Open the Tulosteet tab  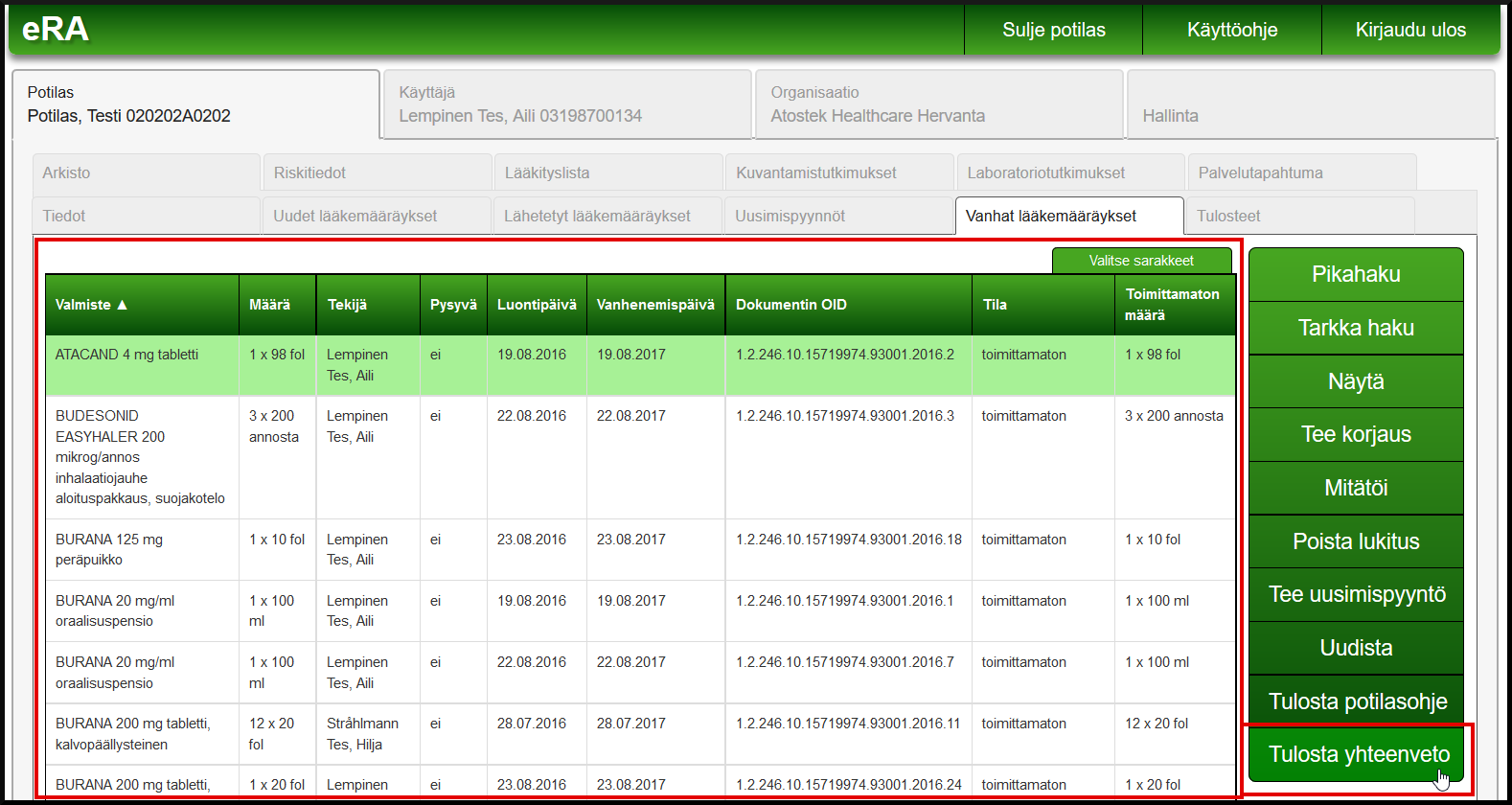point(1300,216)
